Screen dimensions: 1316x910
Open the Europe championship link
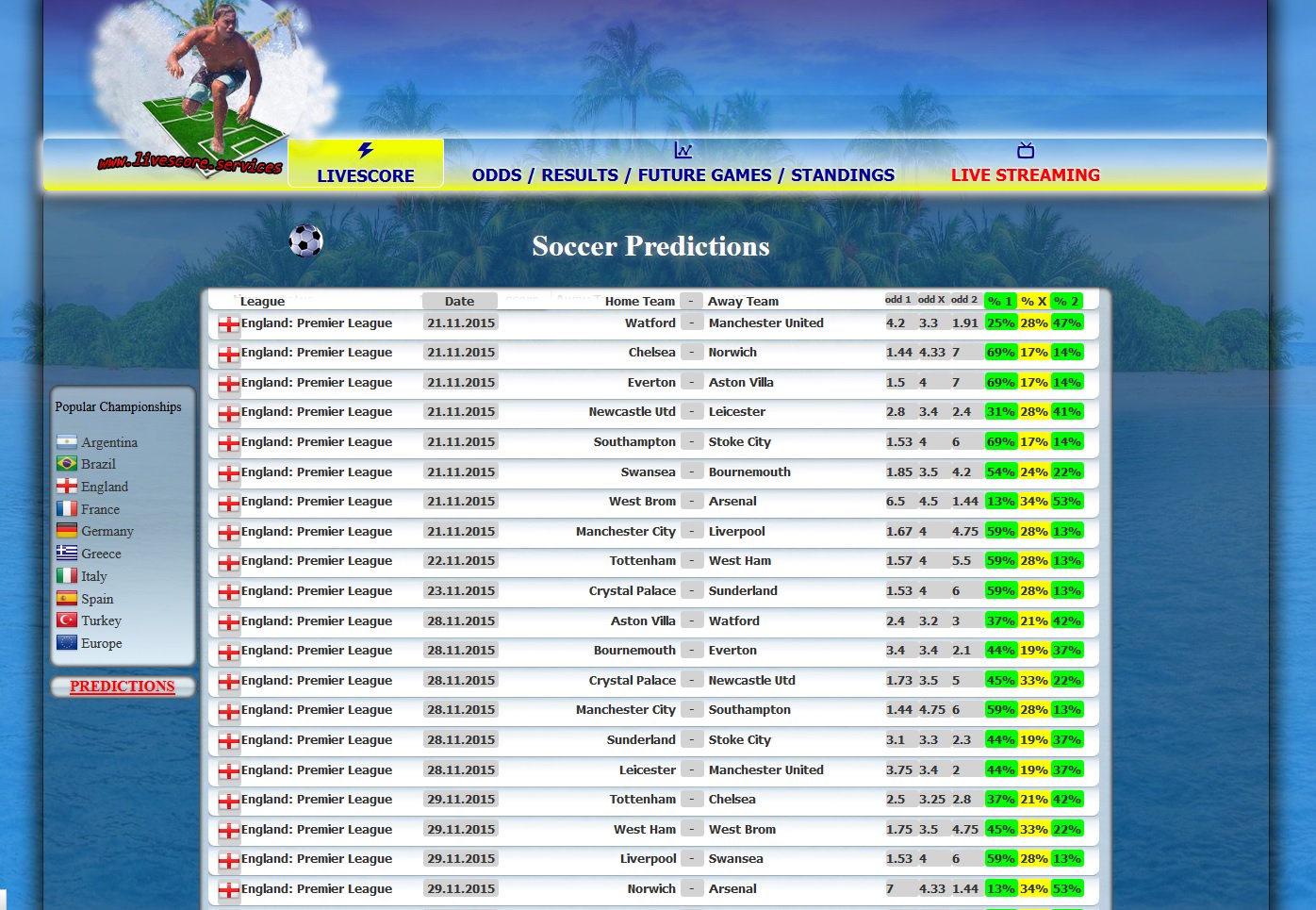pyautogui.click(x=102, y=643)
